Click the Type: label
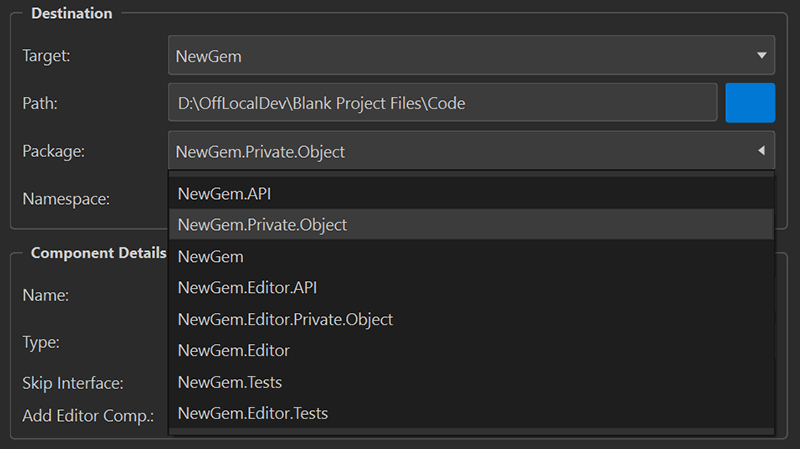Image resolution: width=800 pixels, height=449 pixels. (x=41, y=342)
